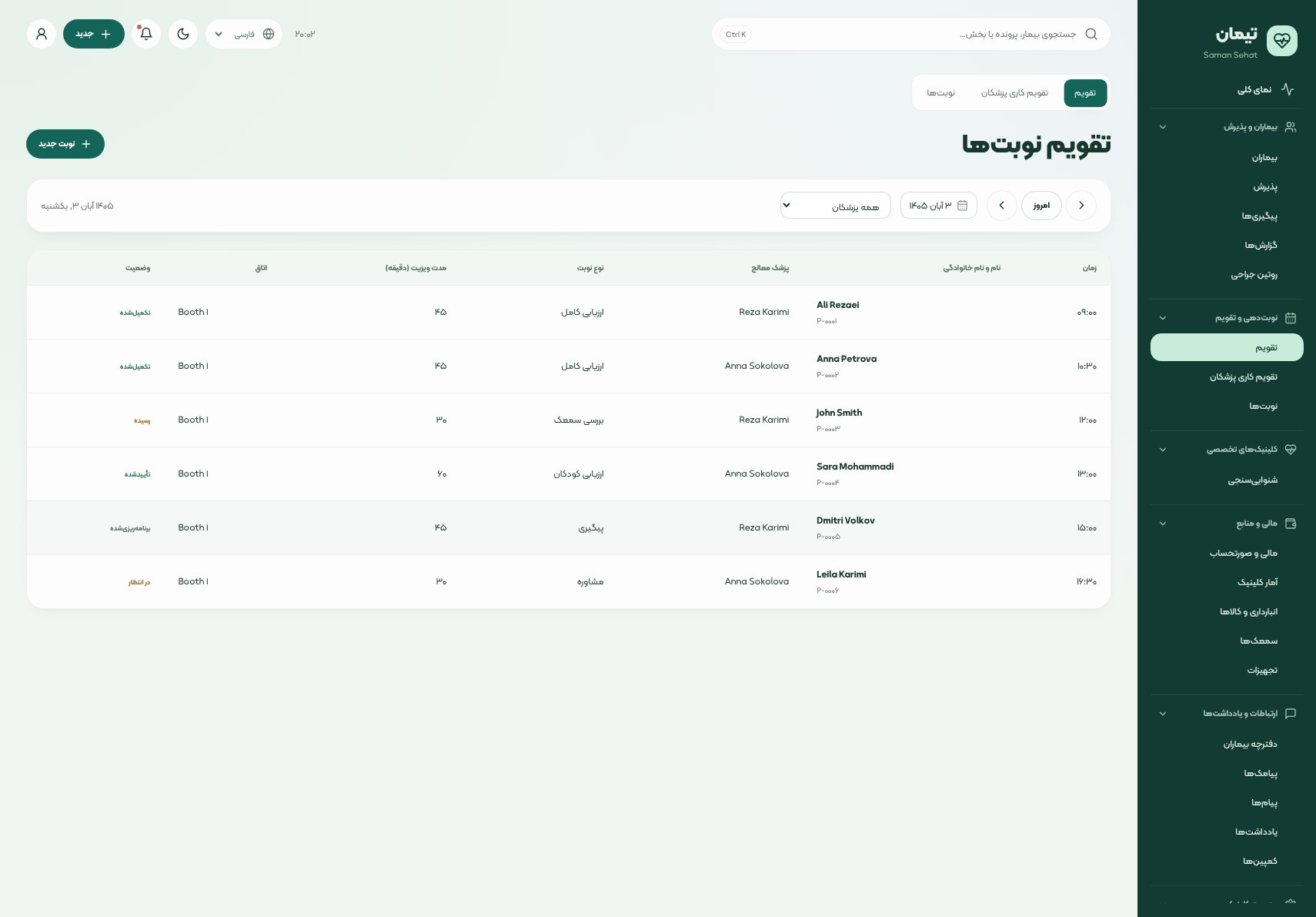Click the امروز today button
1316x917 pixels.
[1041, 206]
